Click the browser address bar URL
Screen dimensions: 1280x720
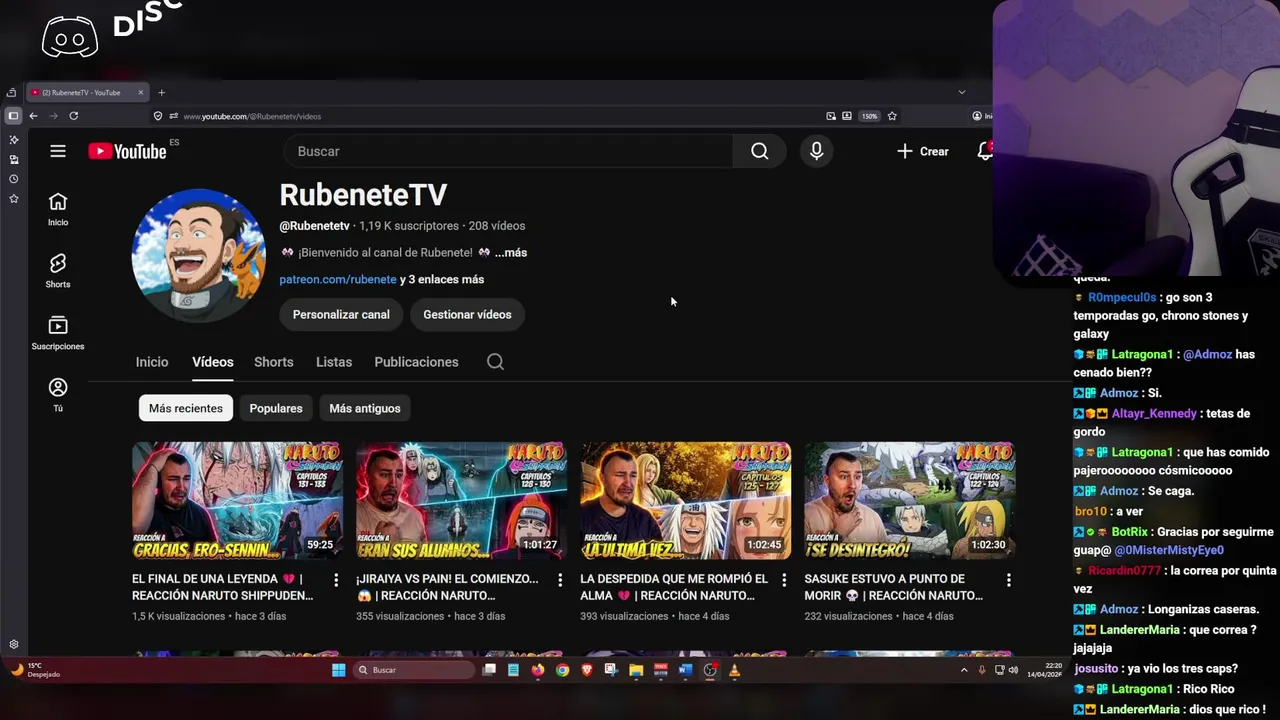252,116
